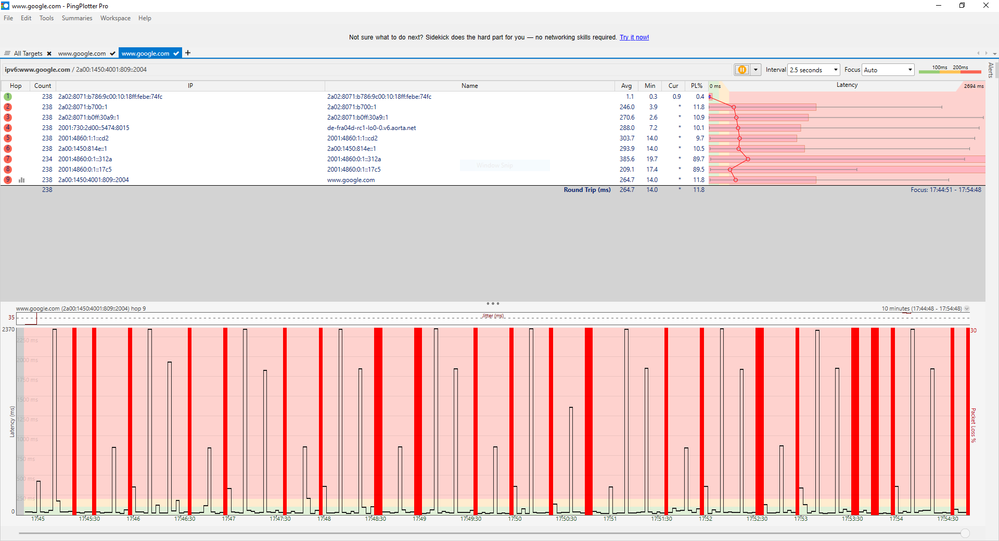
Task: Sort by the Hop column header
Action: [16, 85]
